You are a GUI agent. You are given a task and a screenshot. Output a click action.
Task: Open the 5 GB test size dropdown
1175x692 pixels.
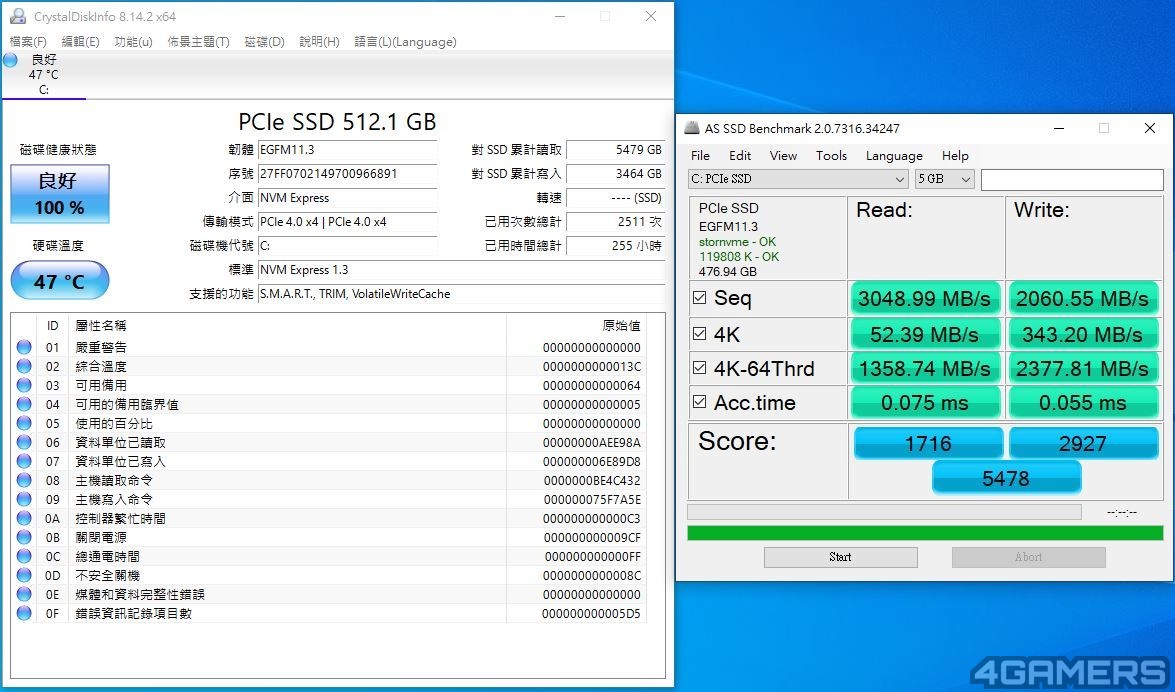coord(945,179)
